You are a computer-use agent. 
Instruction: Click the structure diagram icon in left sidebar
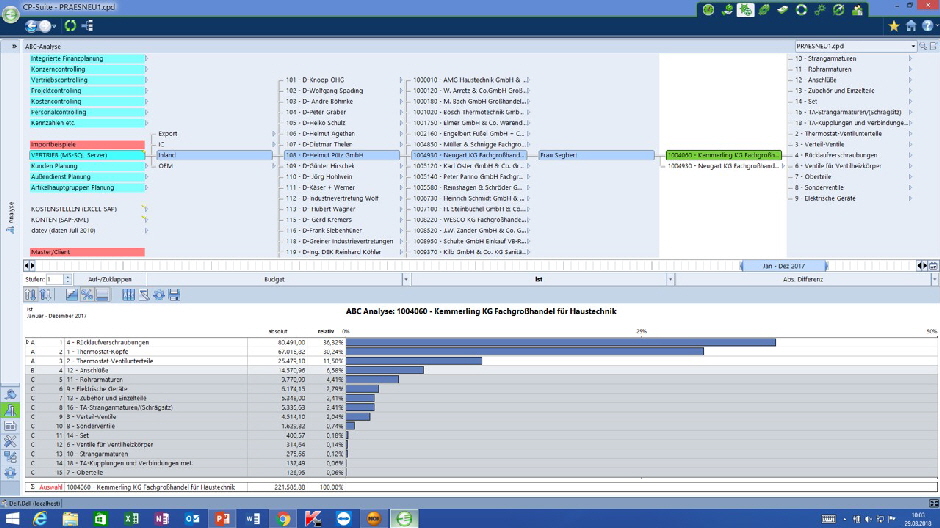(10, 457)
